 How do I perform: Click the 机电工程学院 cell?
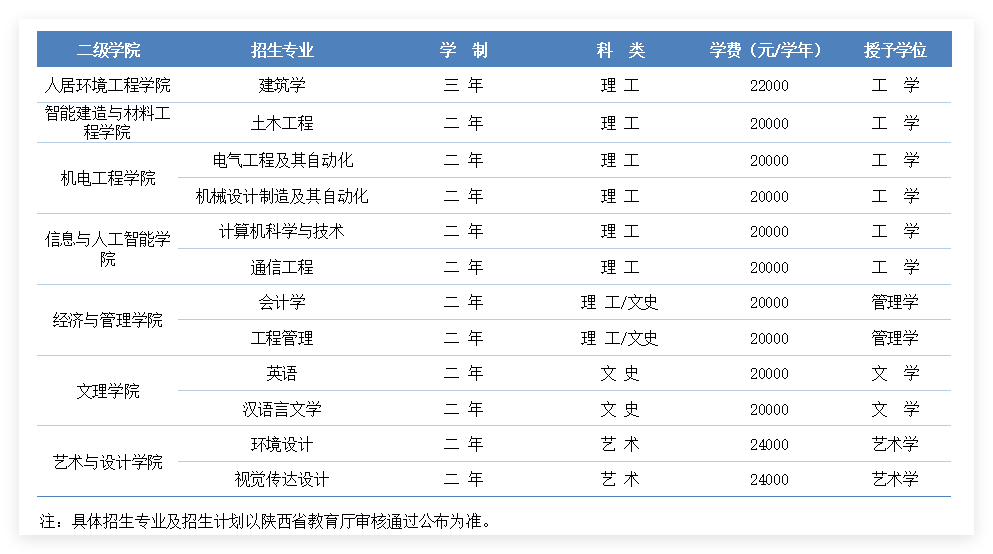108,178
